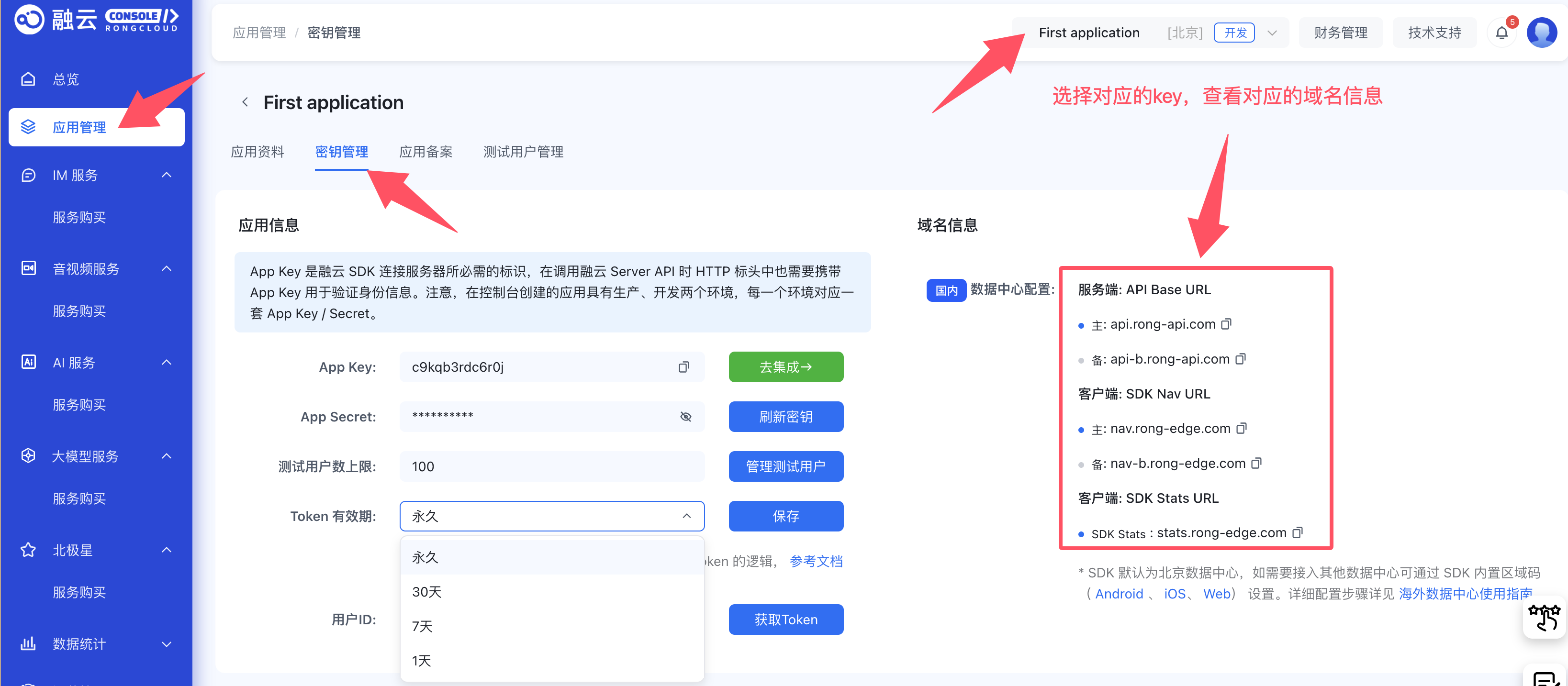Open the Web region code link

(1217, 594)
